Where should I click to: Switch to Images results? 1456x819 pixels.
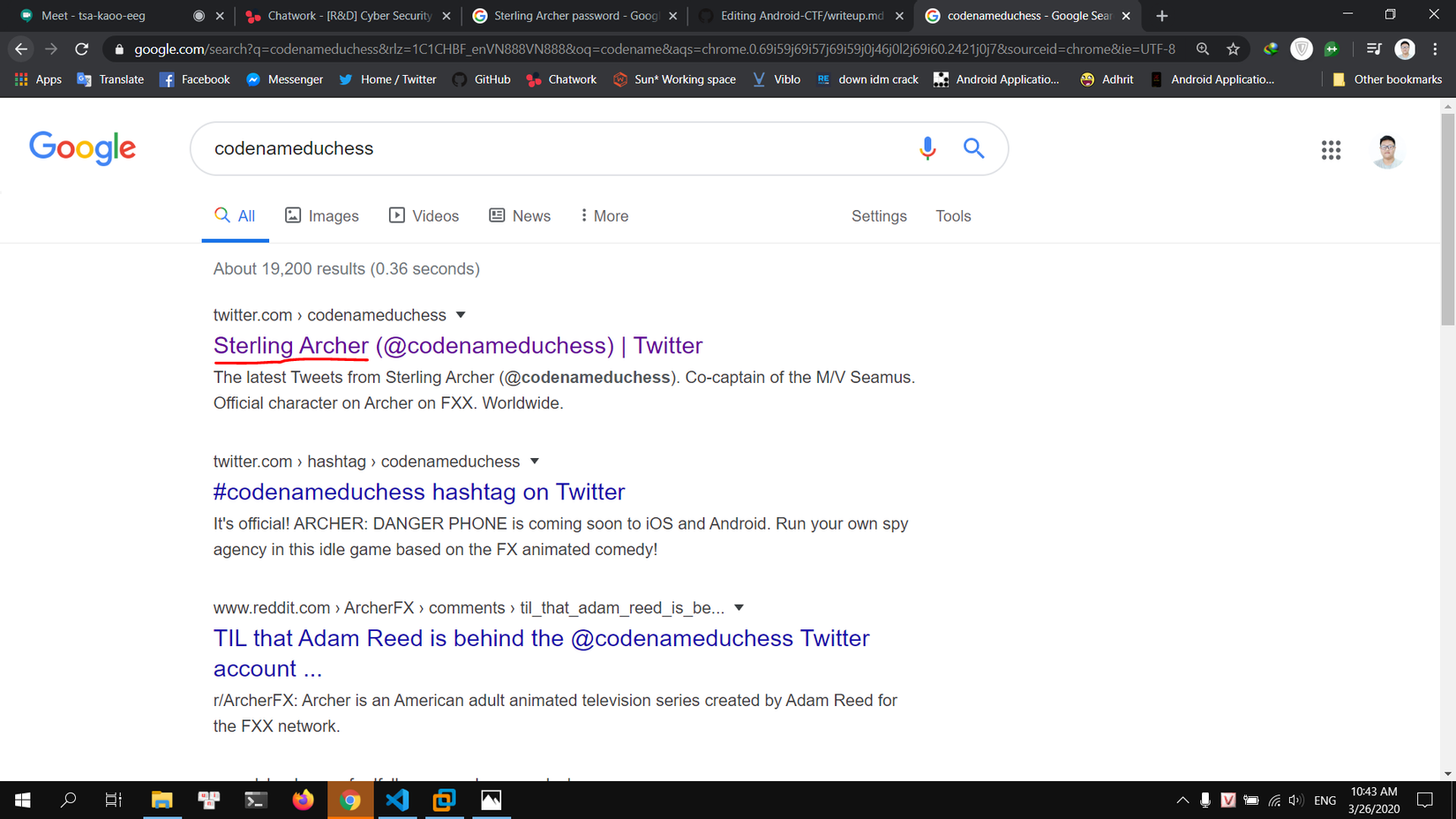click(322, 216)
